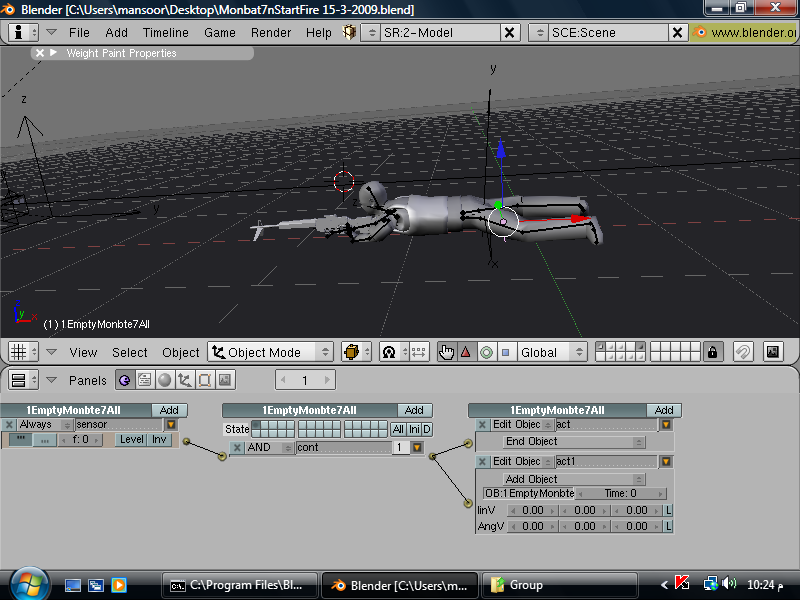
Task: Click the snap magnet icon
Action: tap(743, 352)
